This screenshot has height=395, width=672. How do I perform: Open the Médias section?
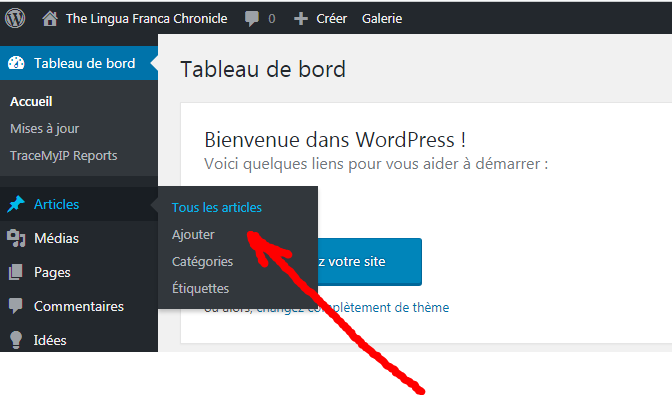(x=57, y=238)
